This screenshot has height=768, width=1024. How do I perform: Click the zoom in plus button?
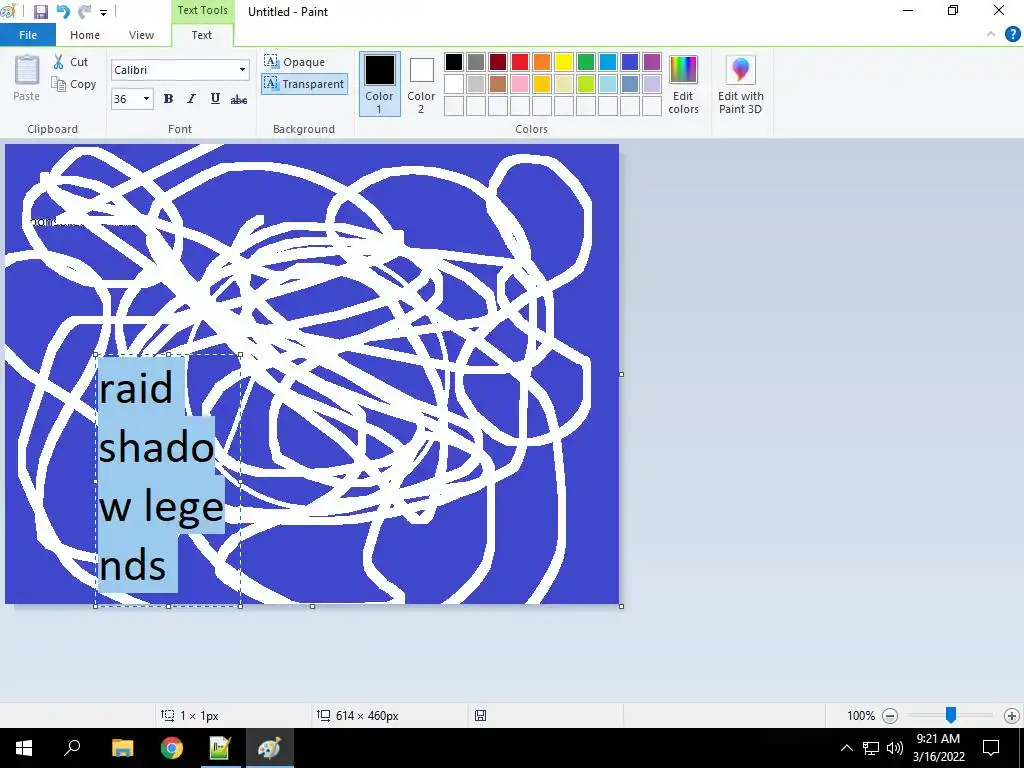[1012, 716]
